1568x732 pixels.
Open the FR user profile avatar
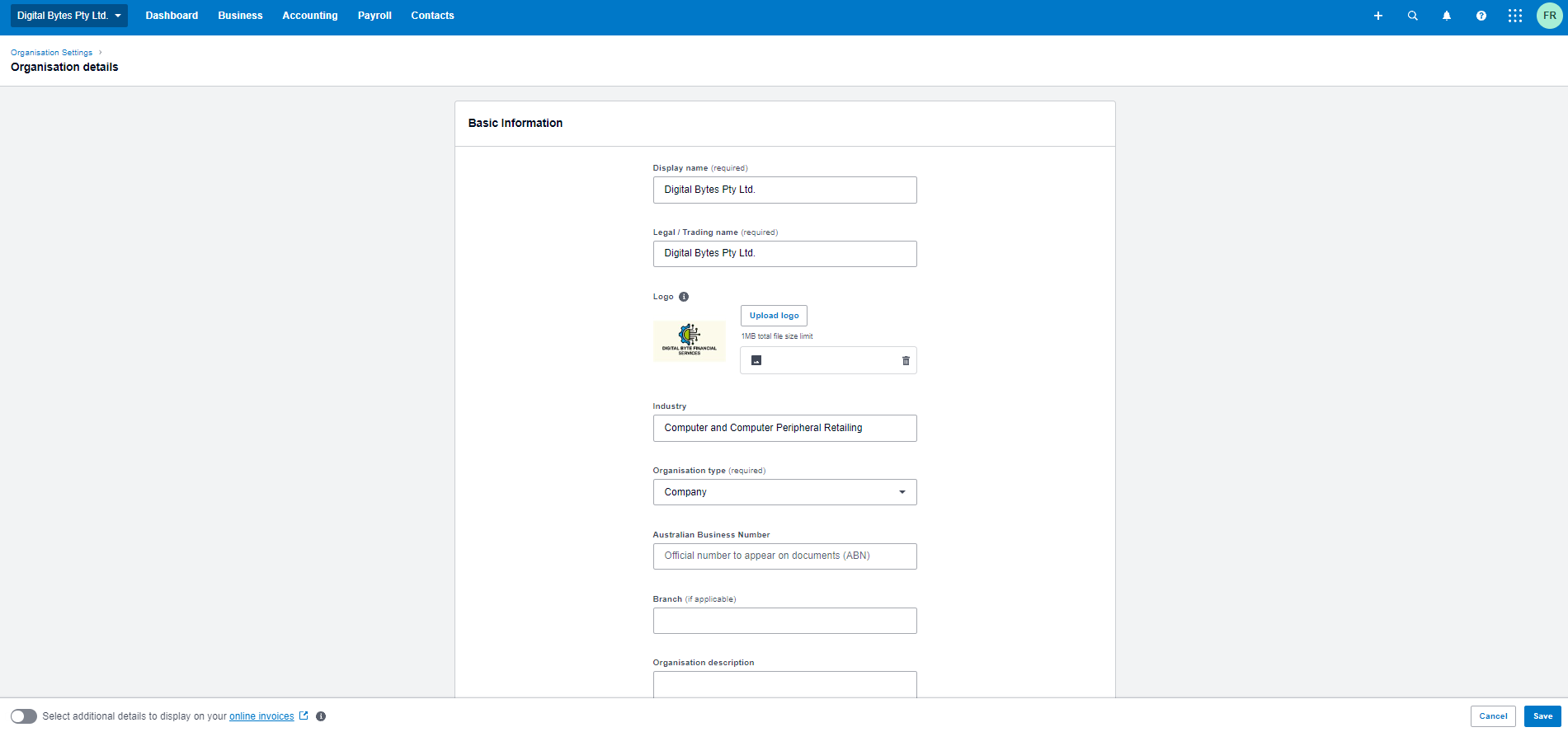click(1550, 16)
